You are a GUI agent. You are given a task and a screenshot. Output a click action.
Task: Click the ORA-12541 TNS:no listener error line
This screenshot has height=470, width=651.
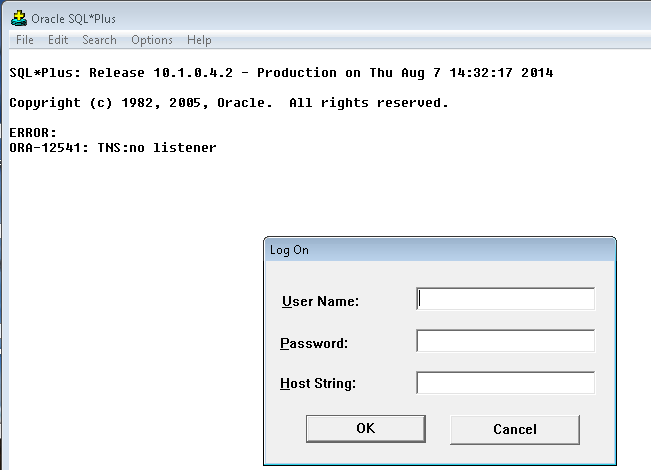[113, 147]
